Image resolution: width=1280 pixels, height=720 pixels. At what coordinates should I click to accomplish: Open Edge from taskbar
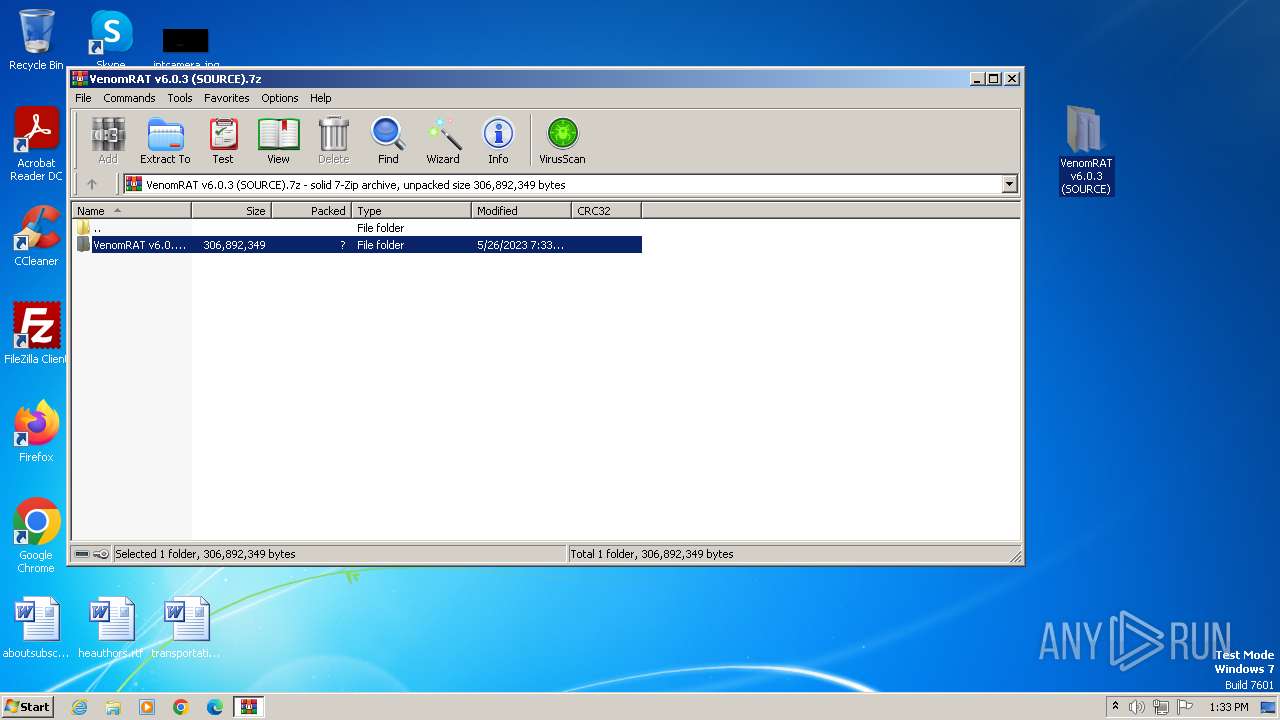215,707
